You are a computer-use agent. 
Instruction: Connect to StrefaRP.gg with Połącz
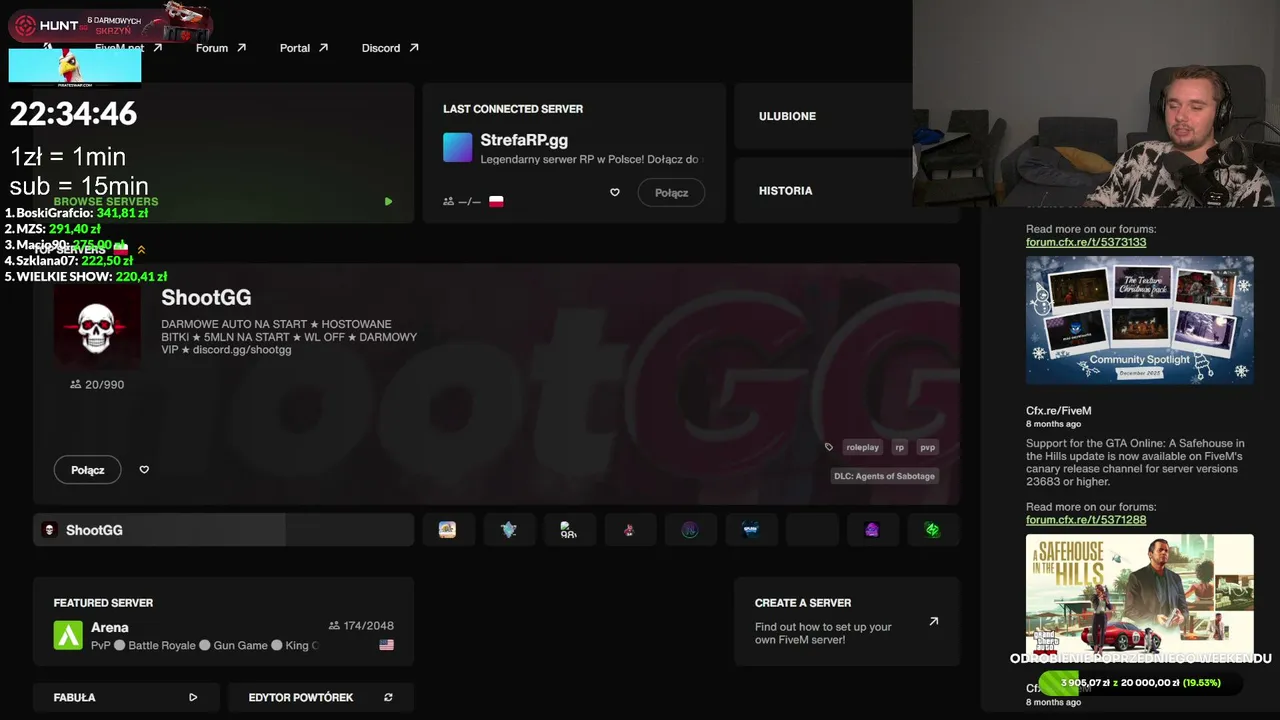pos(671,193)
